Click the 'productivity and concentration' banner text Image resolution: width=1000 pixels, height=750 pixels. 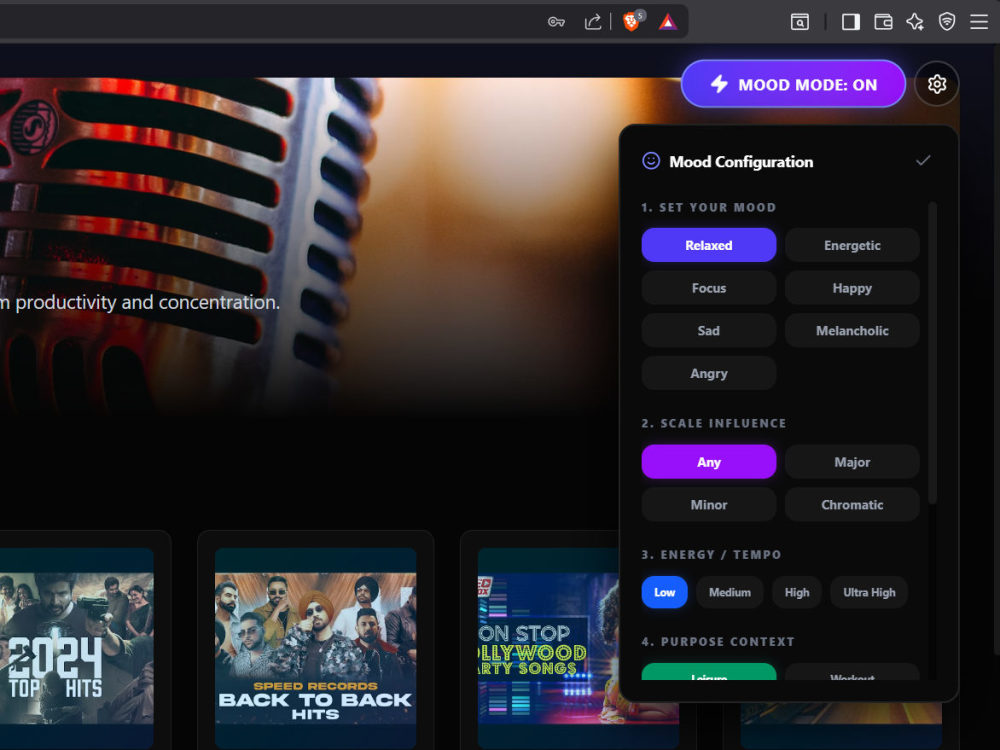tap(147, 302)
